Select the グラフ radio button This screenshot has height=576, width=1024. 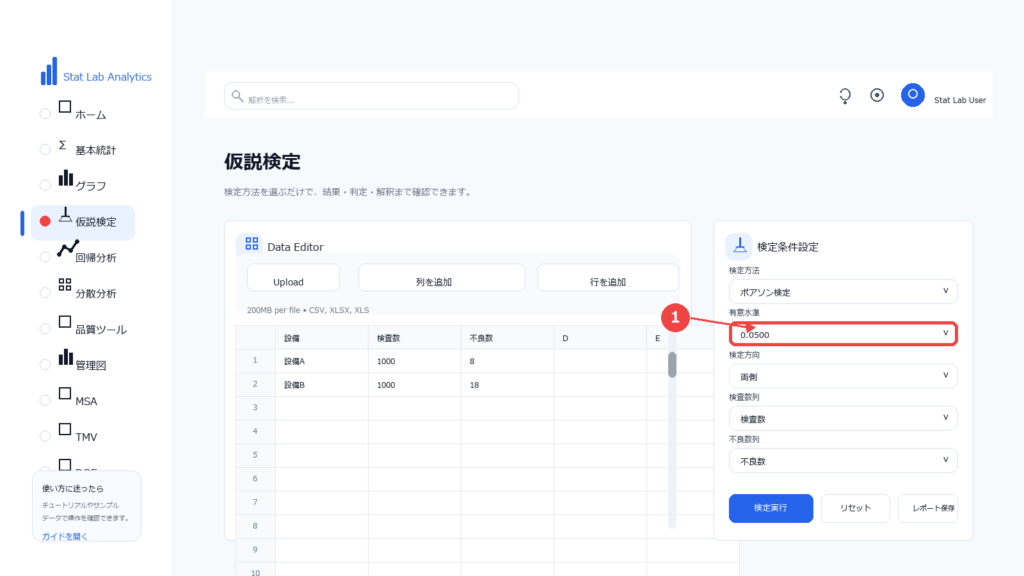45,185
